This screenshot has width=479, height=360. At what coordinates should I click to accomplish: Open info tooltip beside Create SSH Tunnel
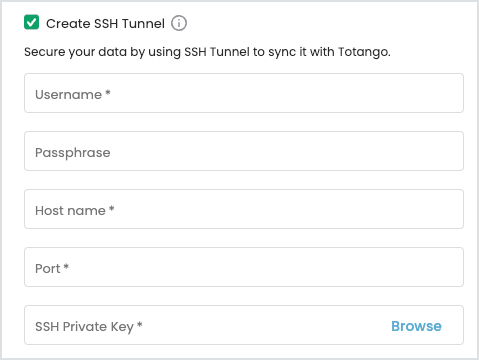click(179, 23)
